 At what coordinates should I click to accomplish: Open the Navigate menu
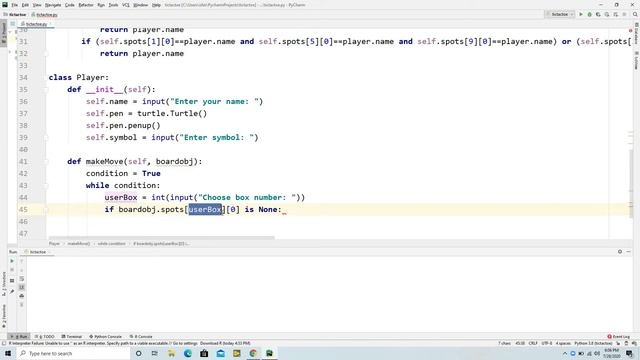(53, 5)
